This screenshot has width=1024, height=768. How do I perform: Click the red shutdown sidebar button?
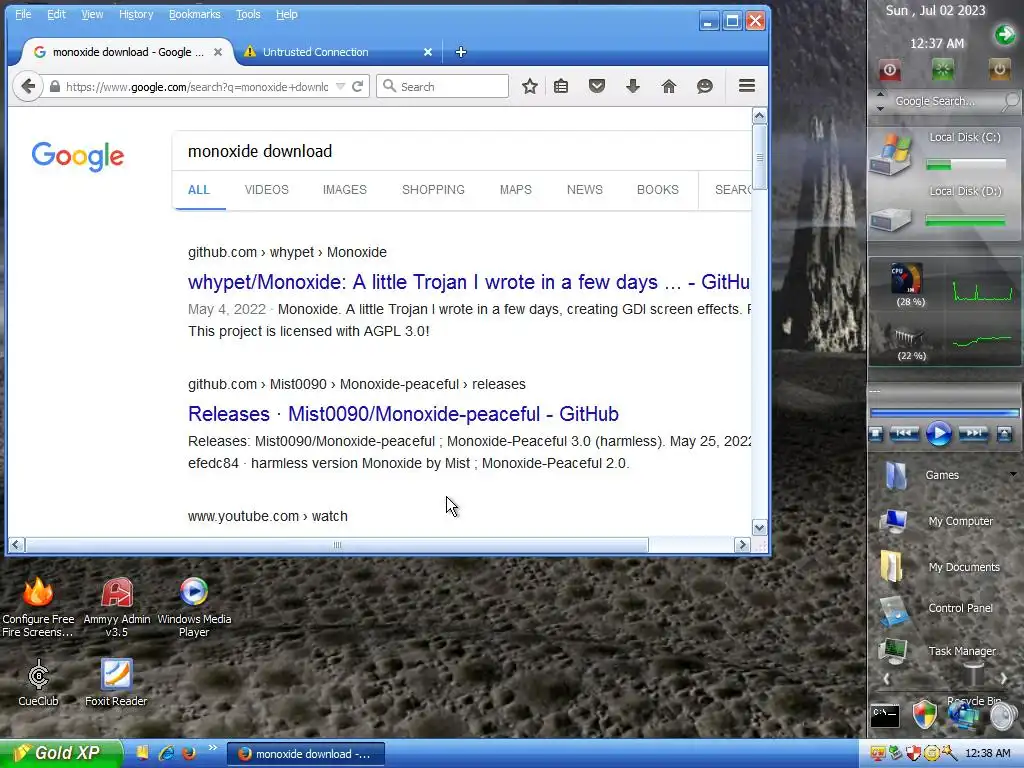889,69
